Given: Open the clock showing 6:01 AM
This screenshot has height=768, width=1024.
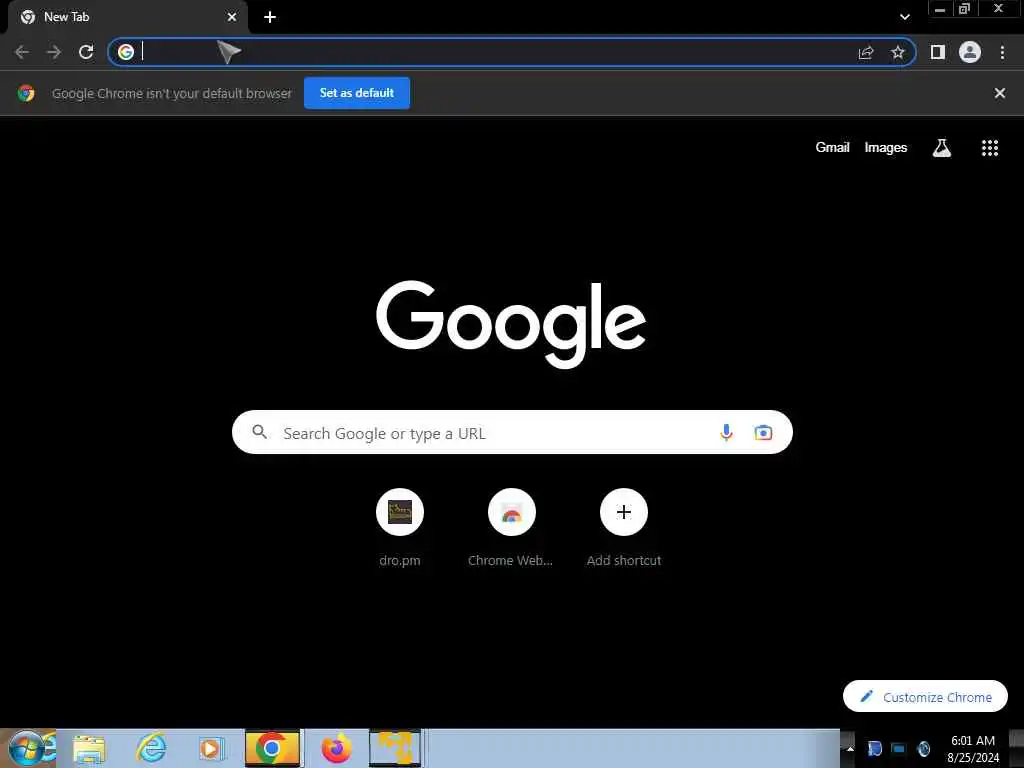Looking at the screenshot, I should tap(973, 748).
